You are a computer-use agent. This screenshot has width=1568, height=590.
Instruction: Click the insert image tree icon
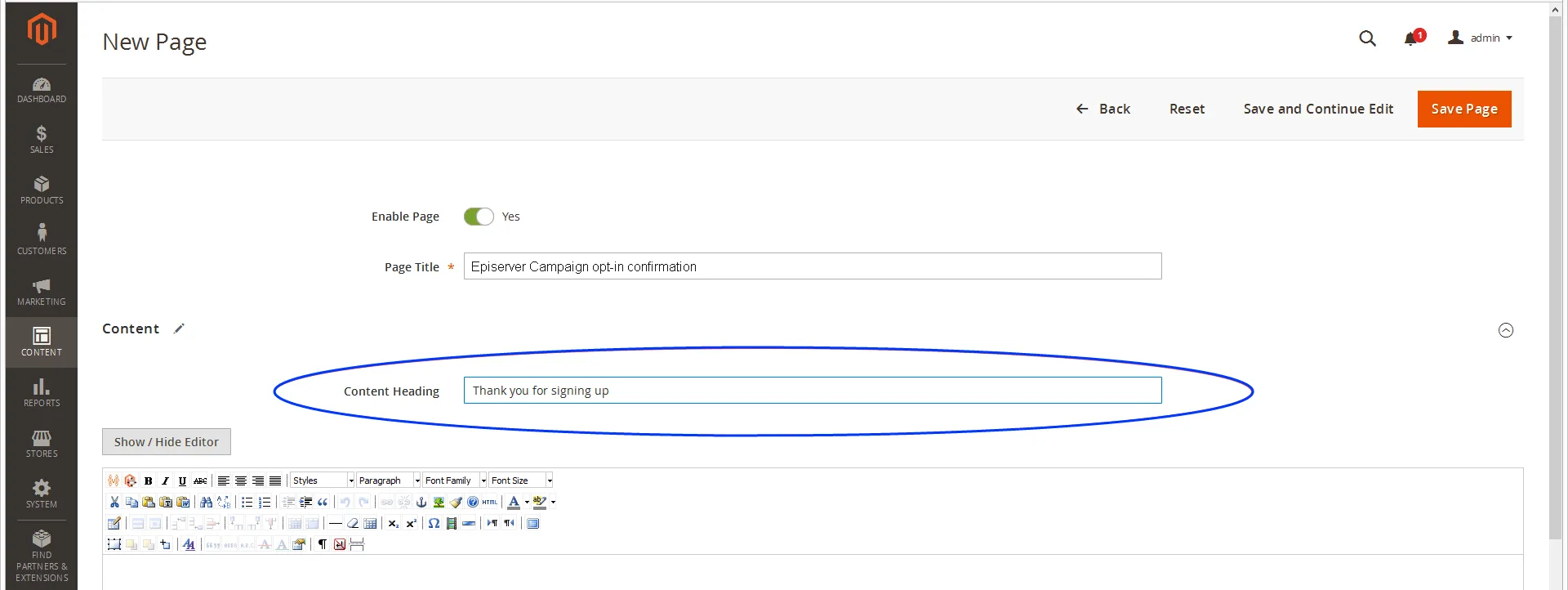tap(439, 502)
